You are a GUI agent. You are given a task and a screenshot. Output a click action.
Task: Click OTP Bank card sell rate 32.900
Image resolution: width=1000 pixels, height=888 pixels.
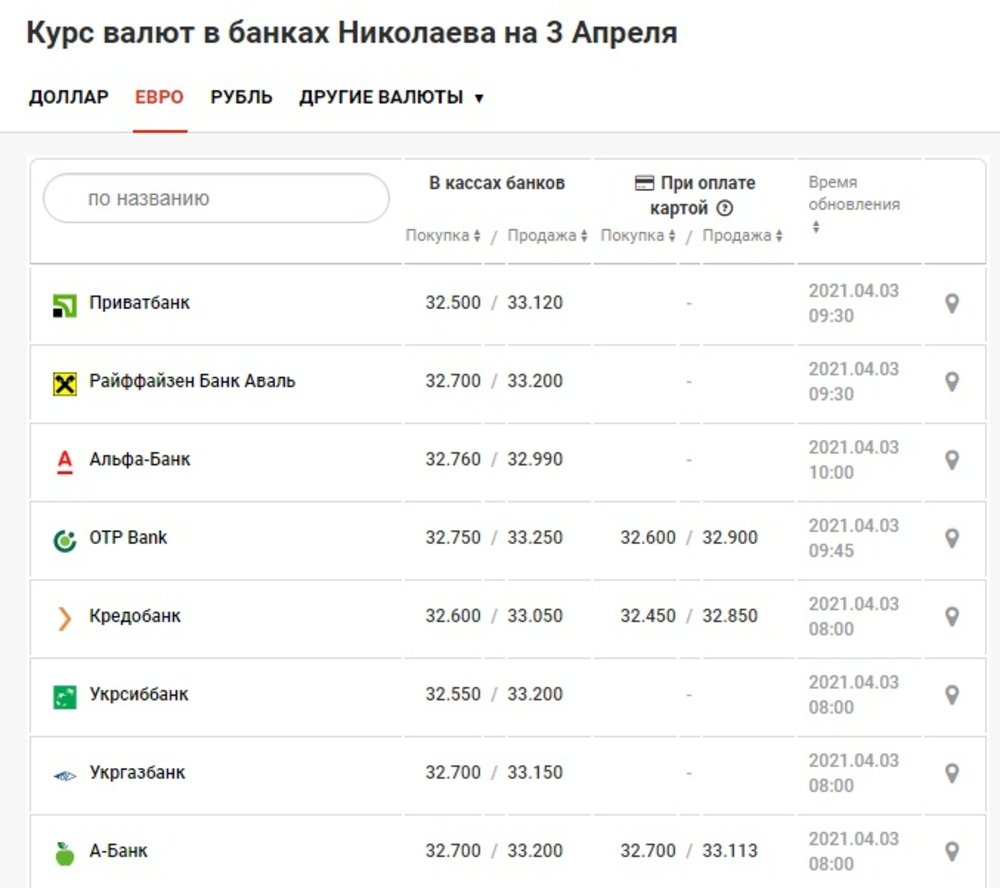pos(730,538)
